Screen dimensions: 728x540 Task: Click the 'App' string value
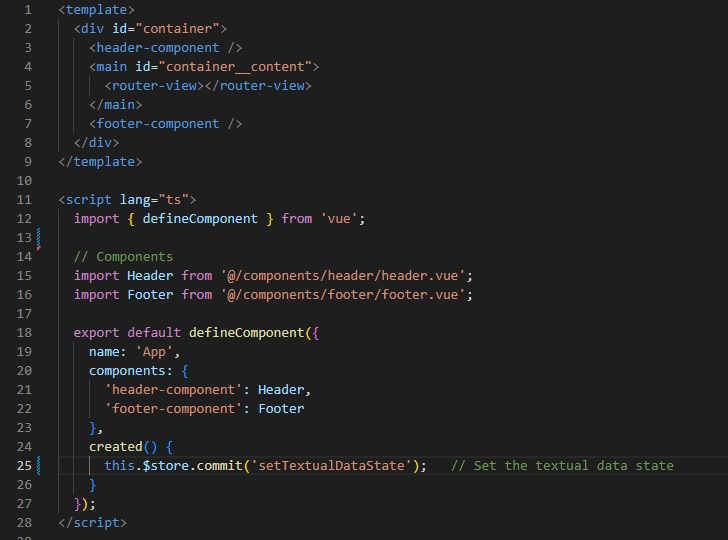point(154,351)
